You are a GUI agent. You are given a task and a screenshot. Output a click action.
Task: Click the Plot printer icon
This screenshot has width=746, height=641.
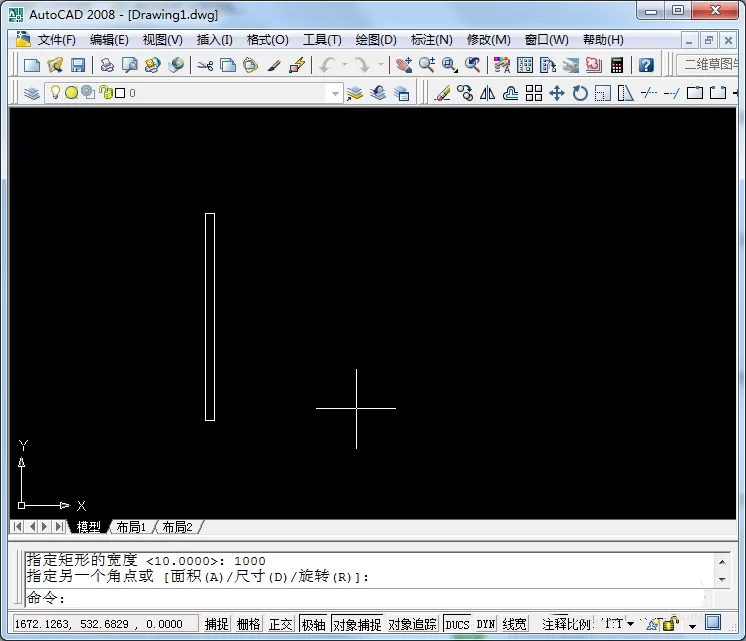click(107, 65)
